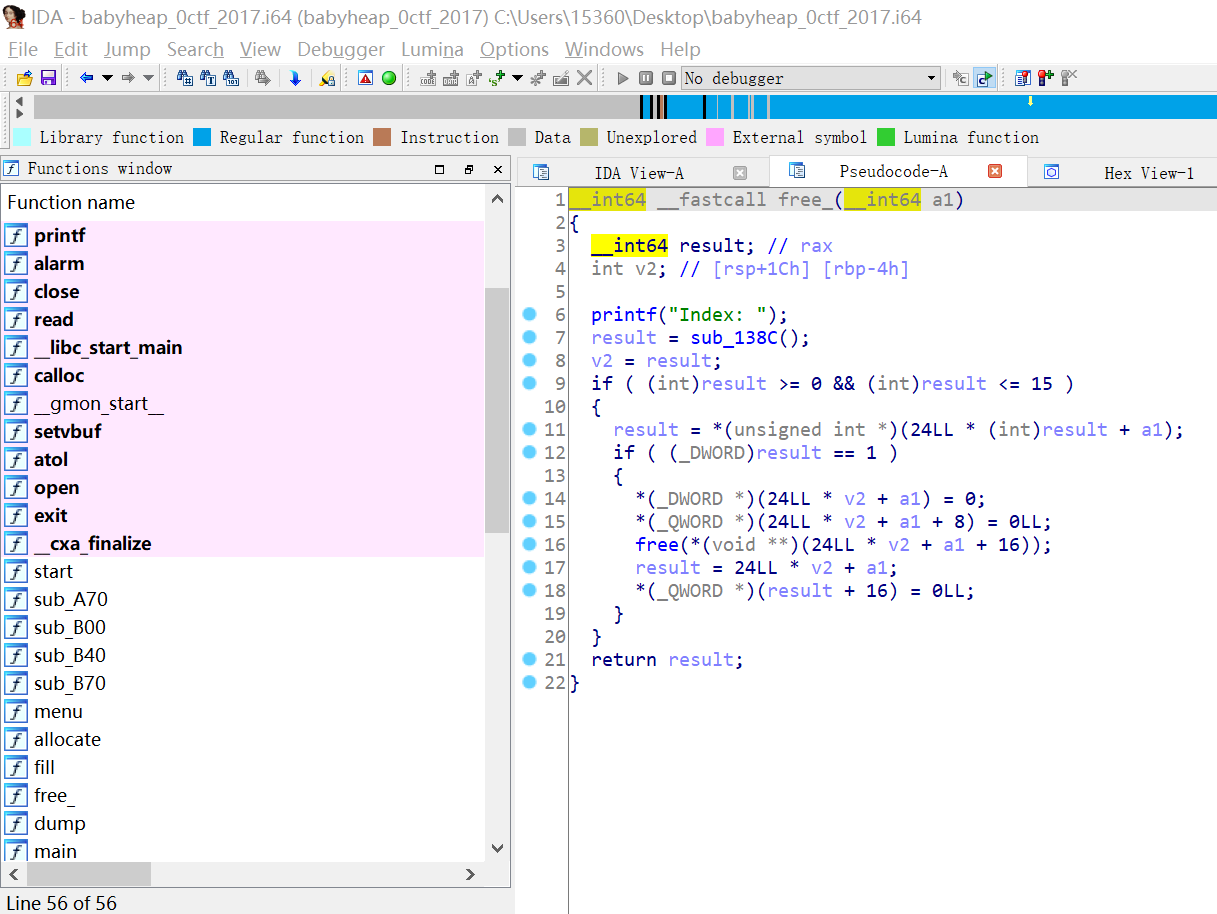Click the Save database floppy icon
The height and width of the screenshot is (914, 1217).
click(48, 78)
